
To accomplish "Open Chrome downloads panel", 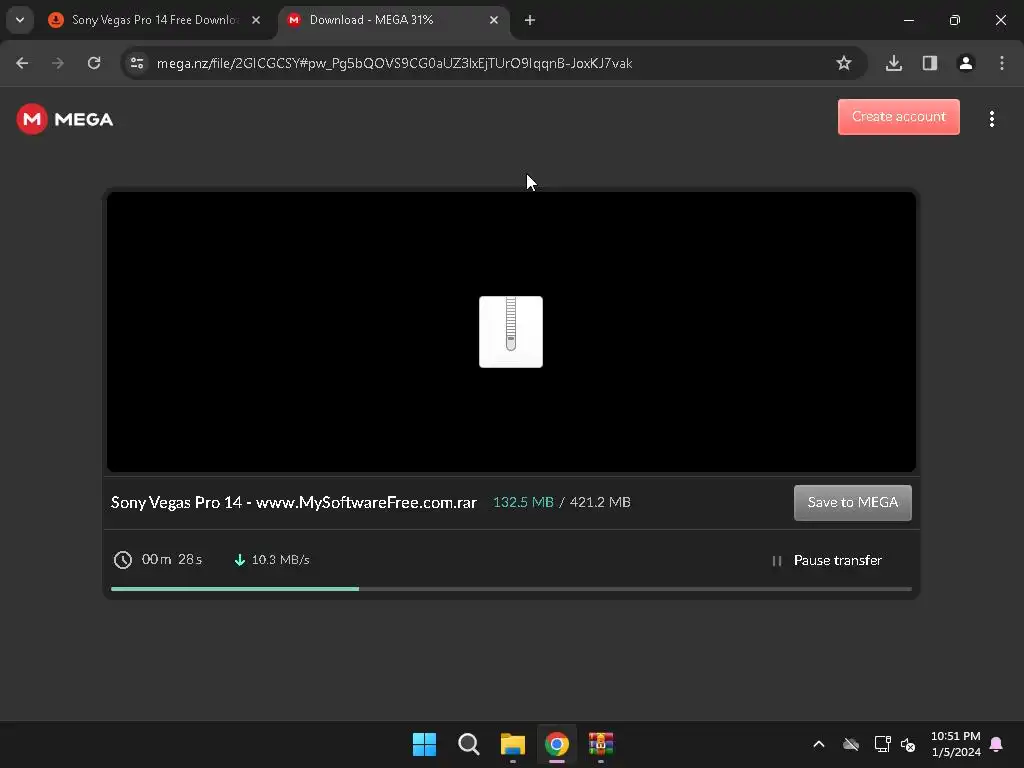I will (894, 63).
